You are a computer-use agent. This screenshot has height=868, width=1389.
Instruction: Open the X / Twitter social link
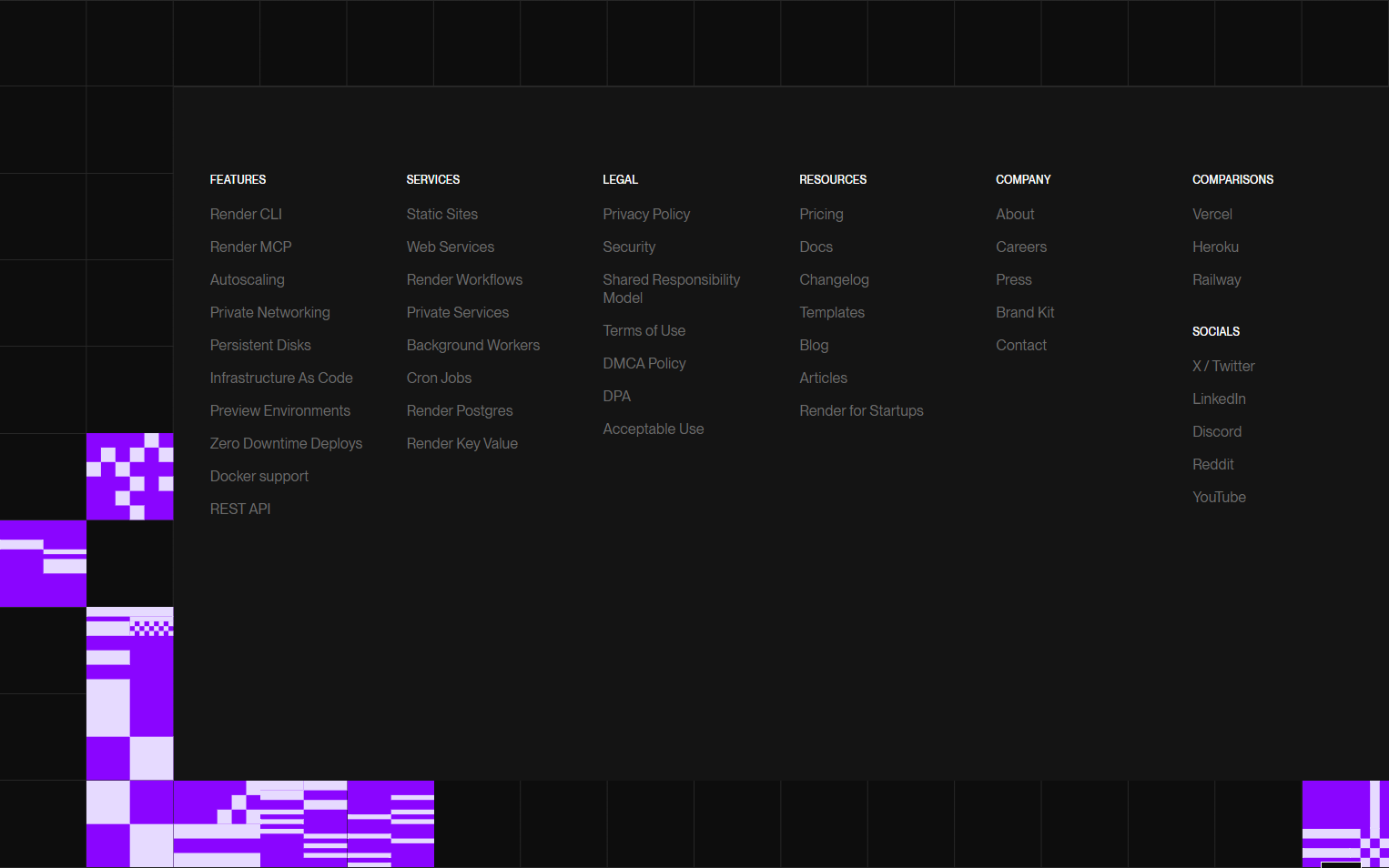[x=1223, y=366]
